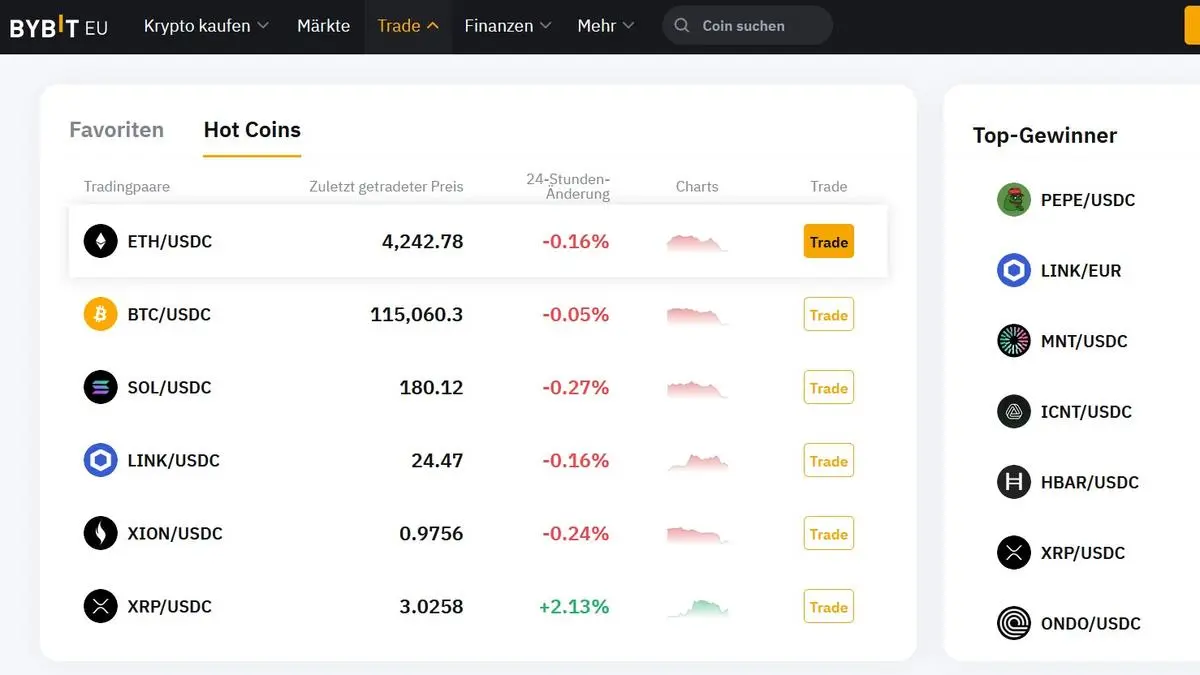Expand the Finanzen dropdown menu
Viewport: 1200px width, 675px height.
pyautogui.click(x=507, y=26)
